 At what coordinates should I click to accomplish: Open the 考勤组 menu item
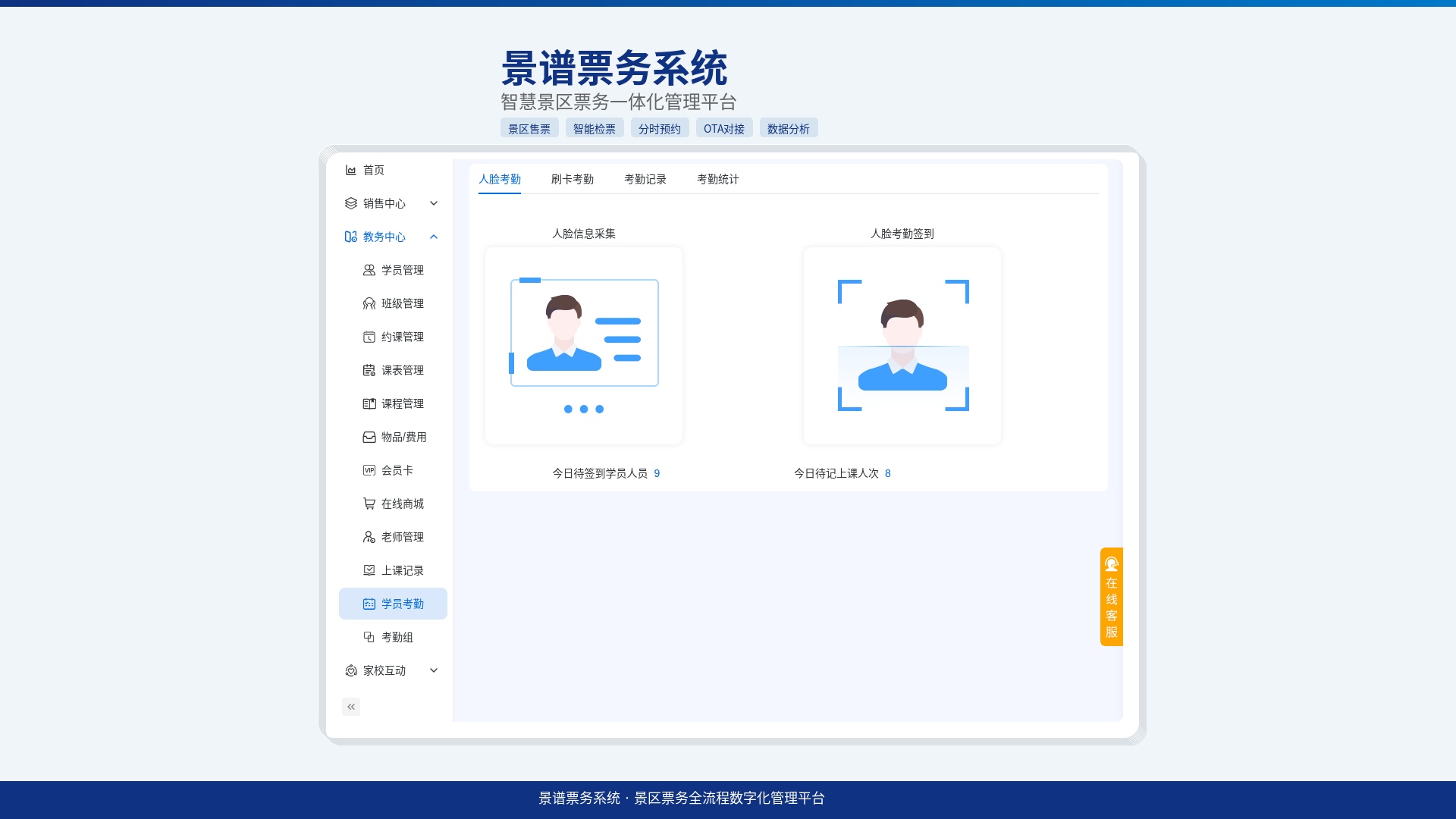click(x=393, y=637)
